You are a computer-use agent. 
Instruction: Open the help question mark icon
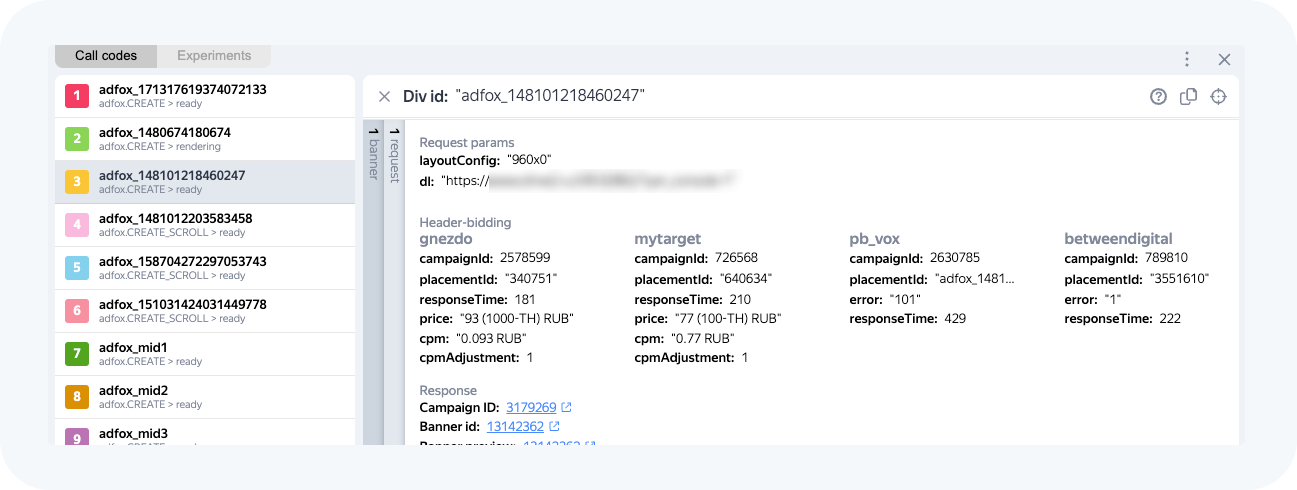pos(1158,96)
